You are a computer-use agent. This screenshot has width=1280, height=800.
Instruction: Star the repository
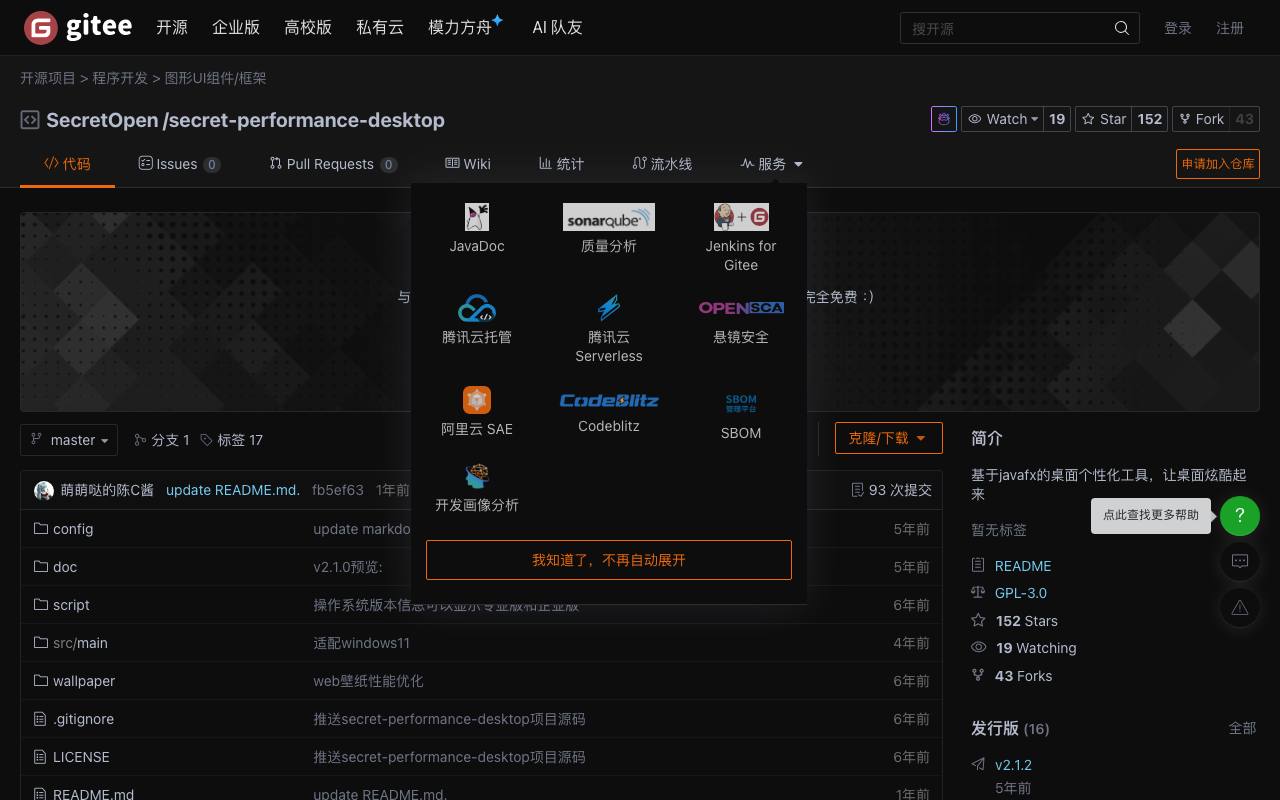[1104, 119]
